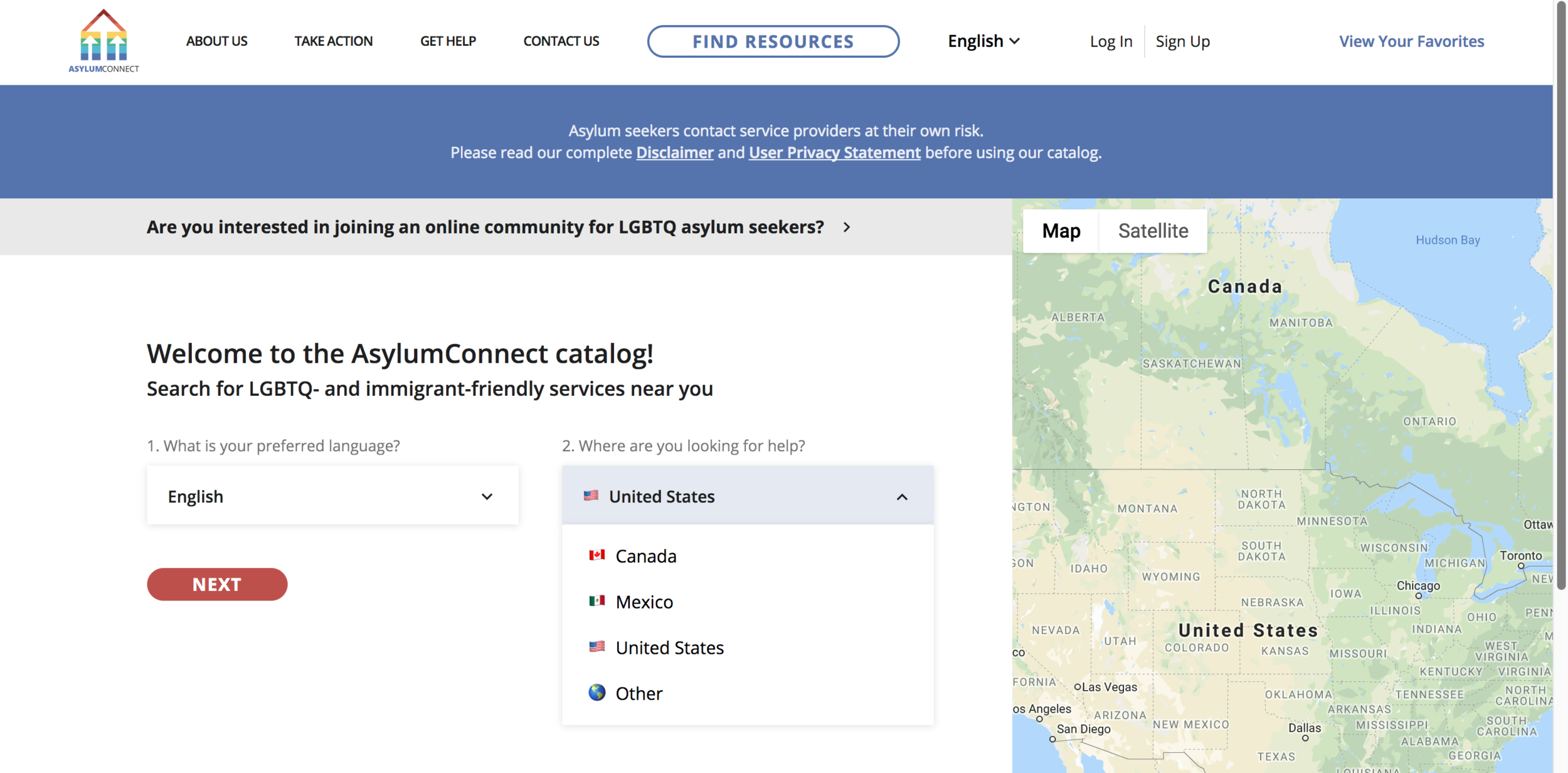
Task: Click the FIND RESOURCES button
Action: [773, 41]
